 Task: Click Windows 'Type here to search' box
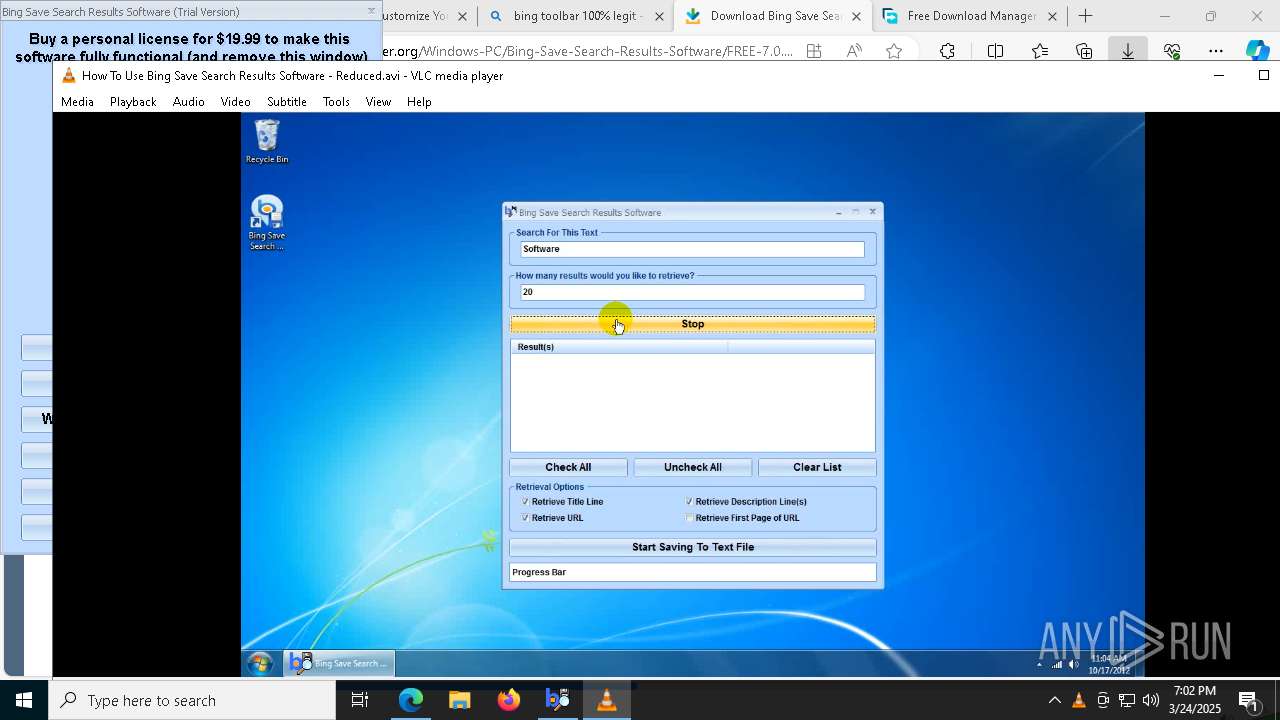[192, 700]
